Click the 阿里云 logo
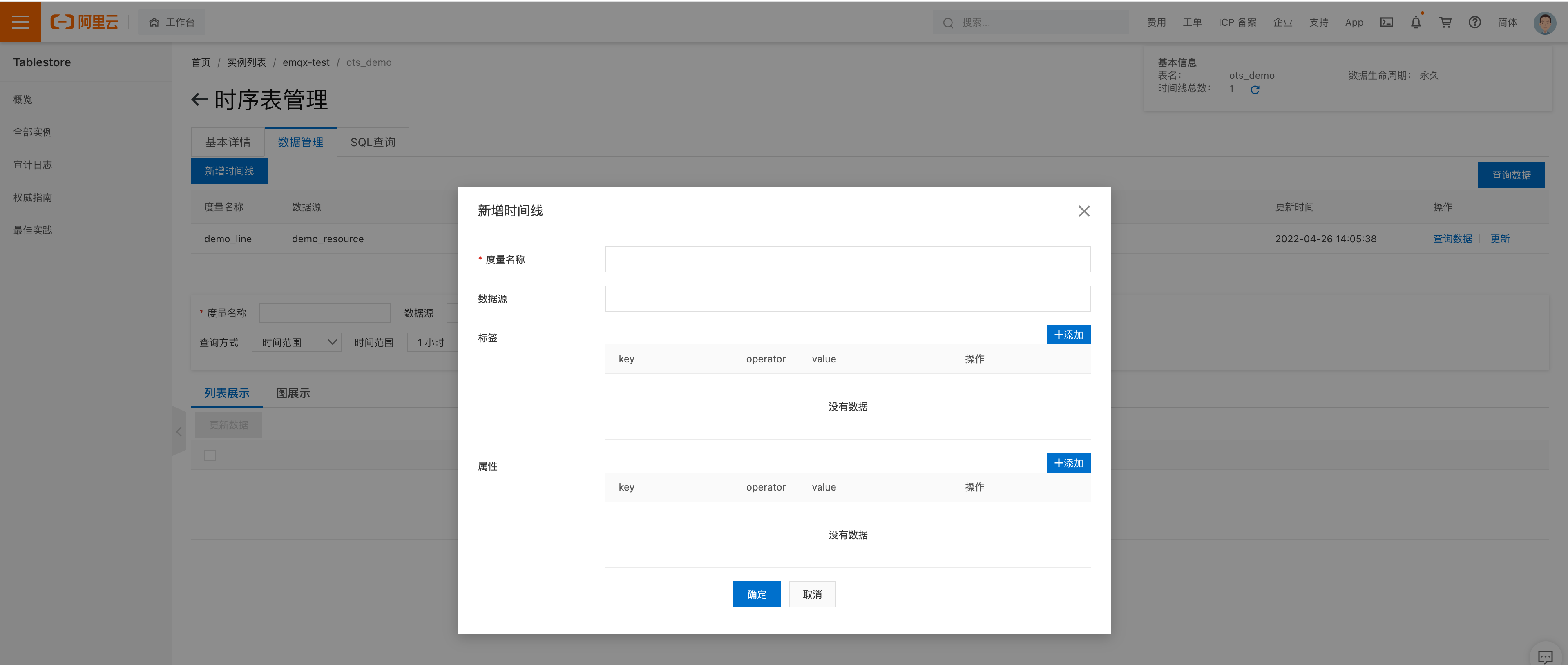1568x665 pixels. coord(85,22)
